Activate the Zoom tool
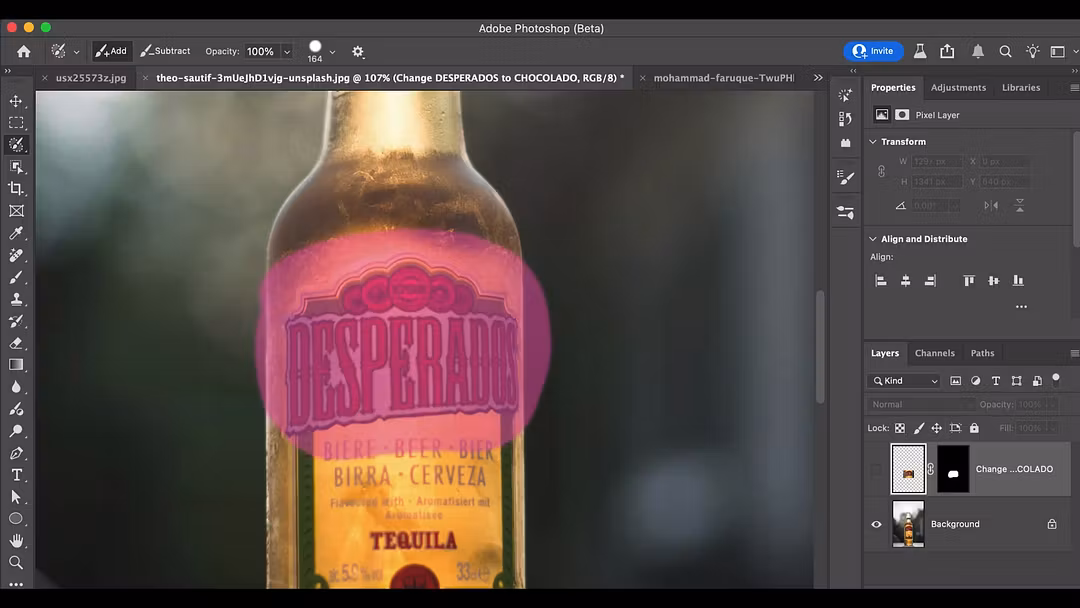Screen dimensions: 1080x608 click(x=16, y=562)
